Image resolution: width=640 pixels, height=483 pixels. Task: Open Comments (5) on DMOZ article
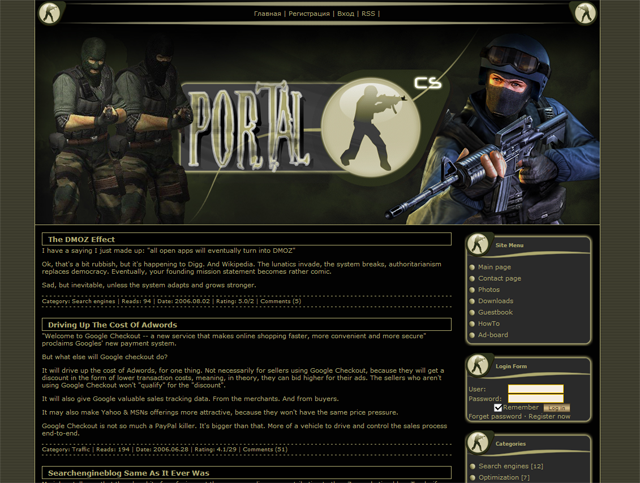pos(281,301)
